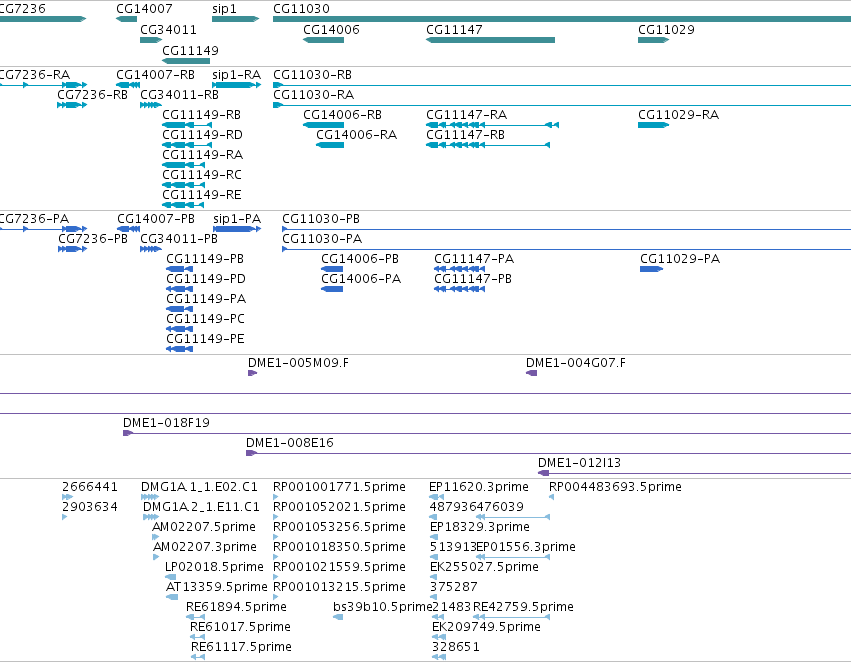Click transcript CG14007-RB

pyautogui.click(x=128, y=85)
